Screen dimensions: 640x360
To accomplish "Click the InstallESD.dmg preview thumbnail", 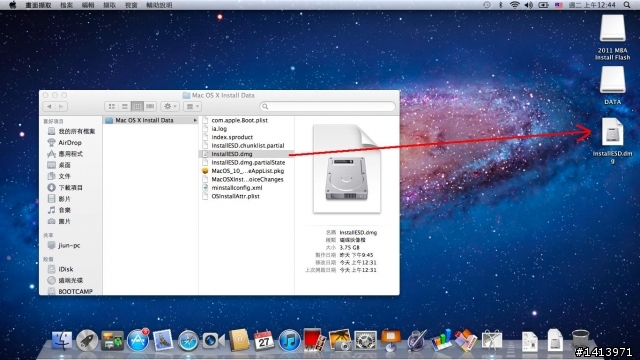I will click(x=347, y=169).
